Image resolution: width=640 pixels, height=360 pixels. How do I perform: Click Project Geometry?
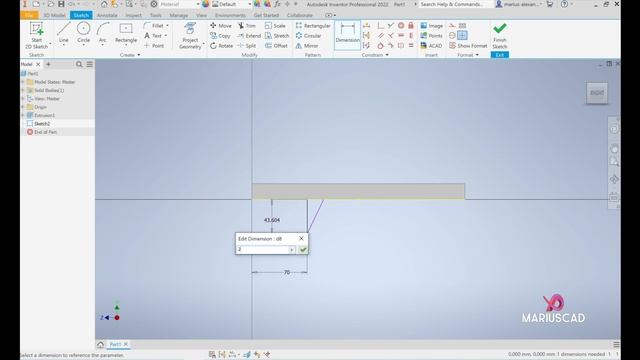190,36
